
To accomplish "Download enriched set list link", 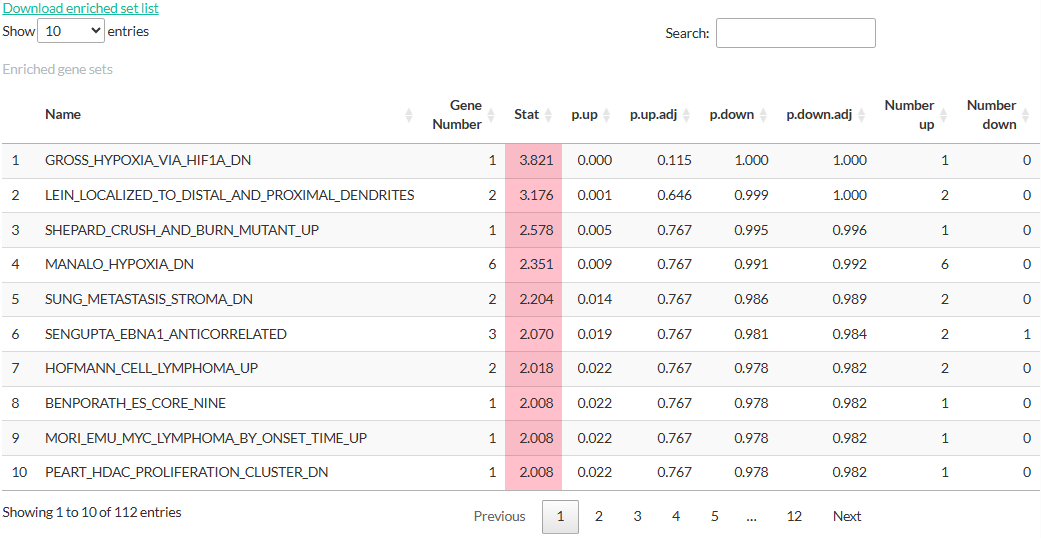I will pyautogui.click(x=80, y=9).
